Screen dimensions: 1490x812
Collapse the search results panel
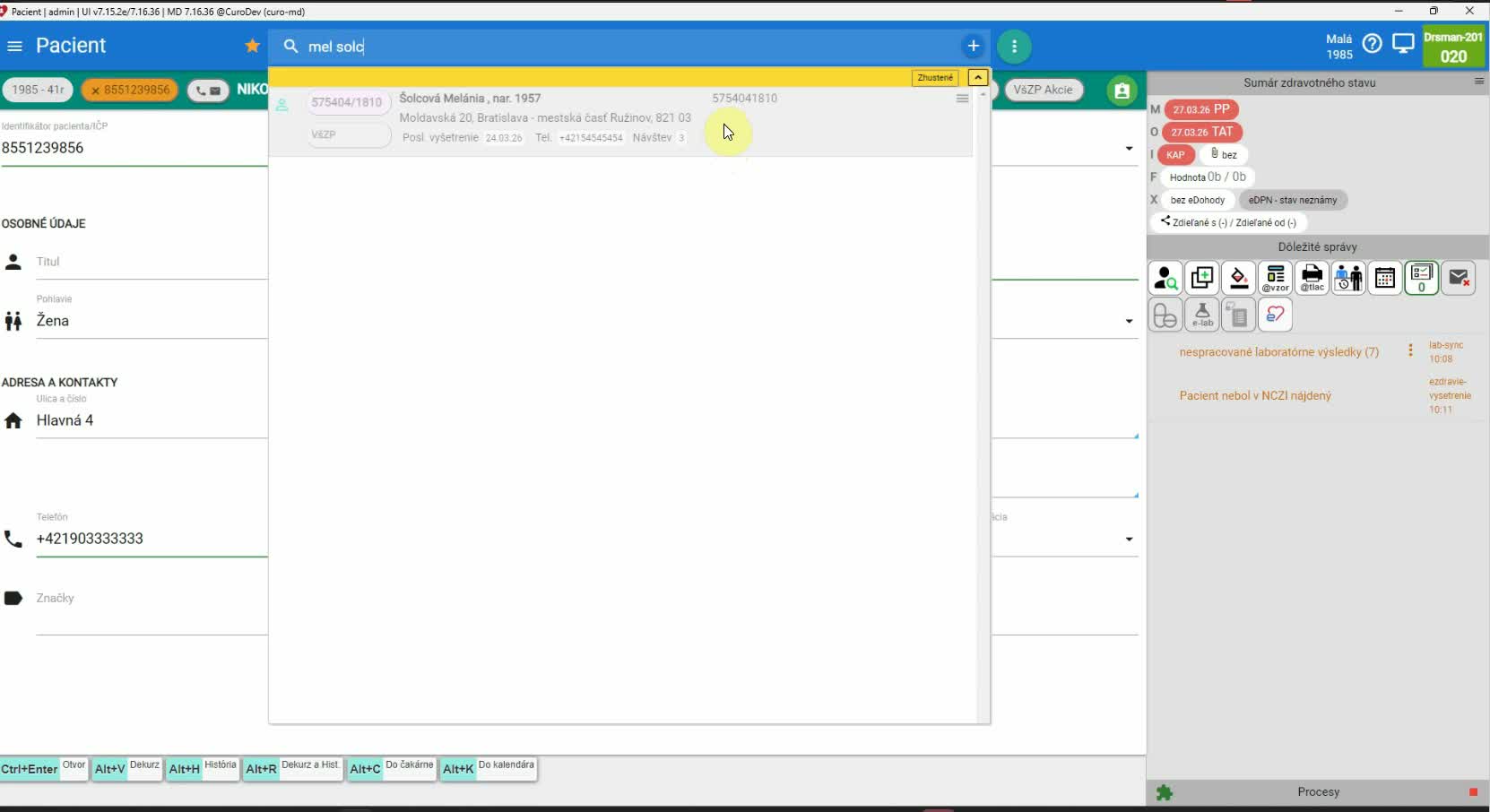[x=978, y=78]
